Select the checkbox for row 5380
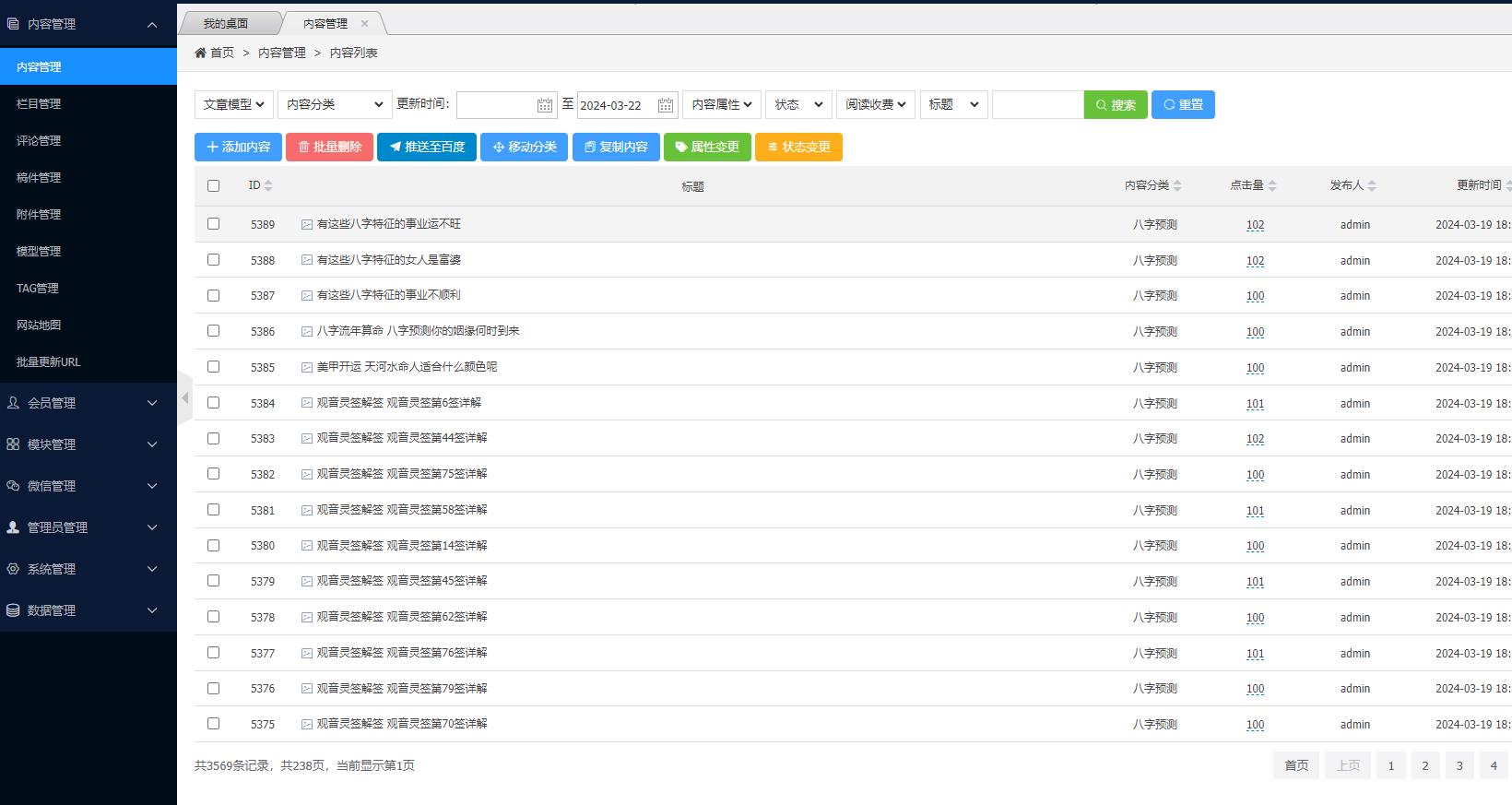The height and width of the screenshot is (805, 1512). point(214,546)
